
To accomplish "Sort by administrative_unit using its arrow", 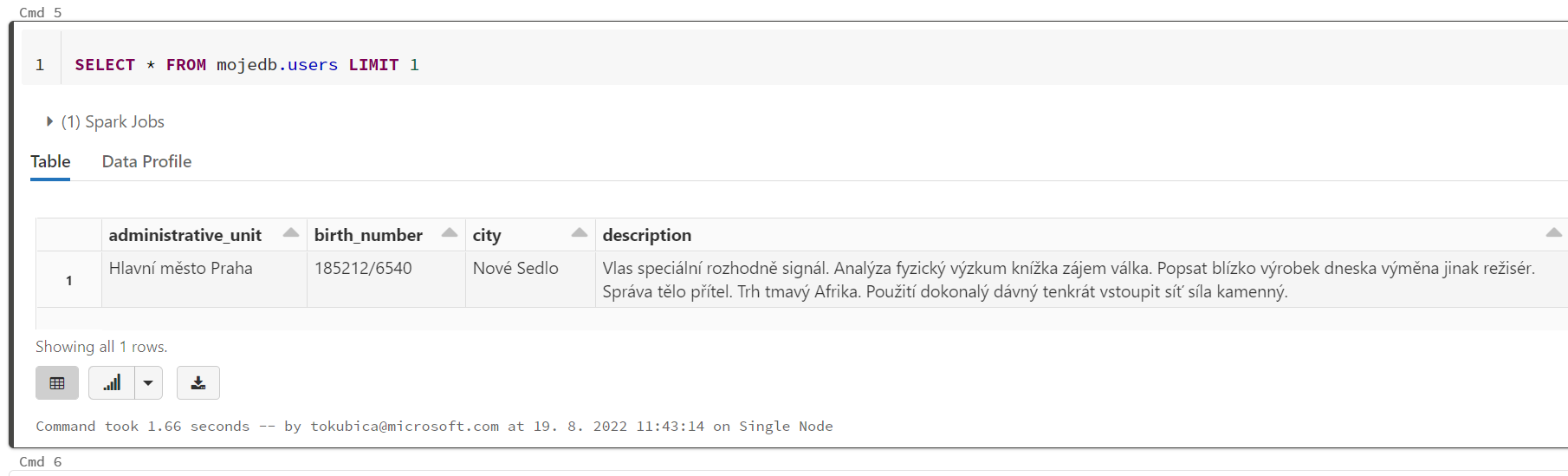I will (x=291, y=233).
